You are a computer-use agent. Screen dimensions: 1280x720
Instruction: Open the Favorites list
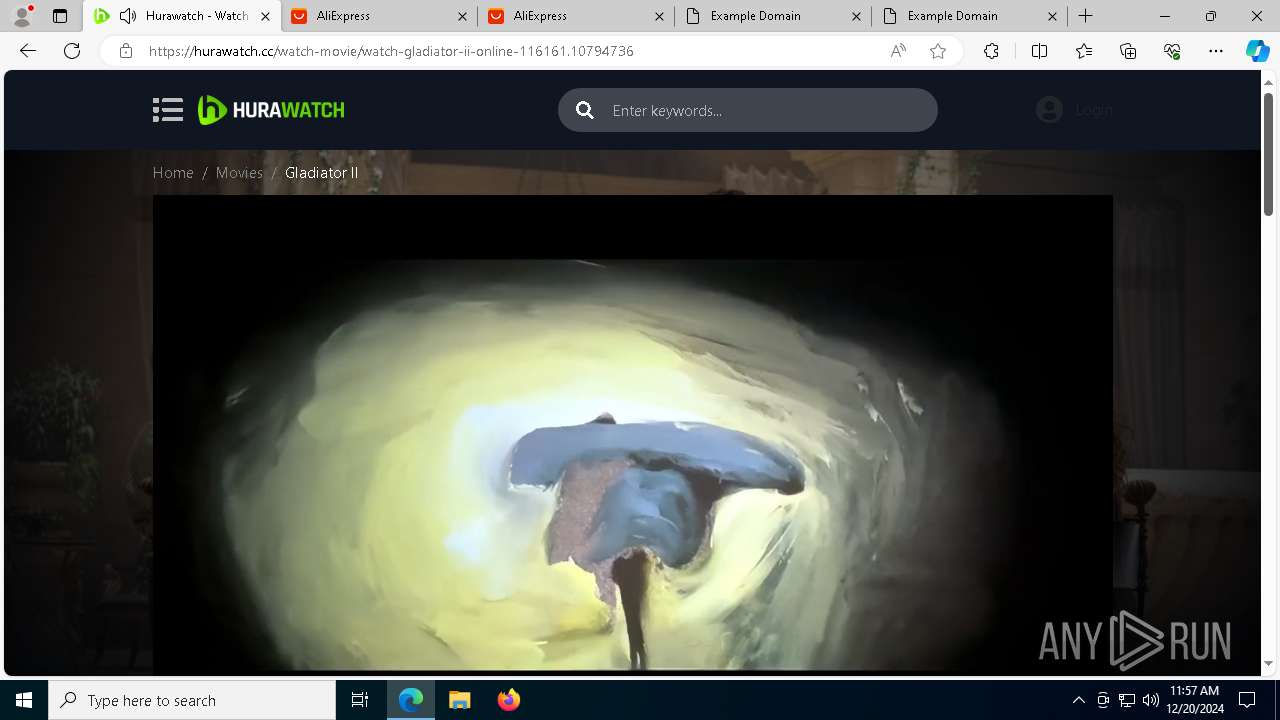click(x=1084, y=51)
